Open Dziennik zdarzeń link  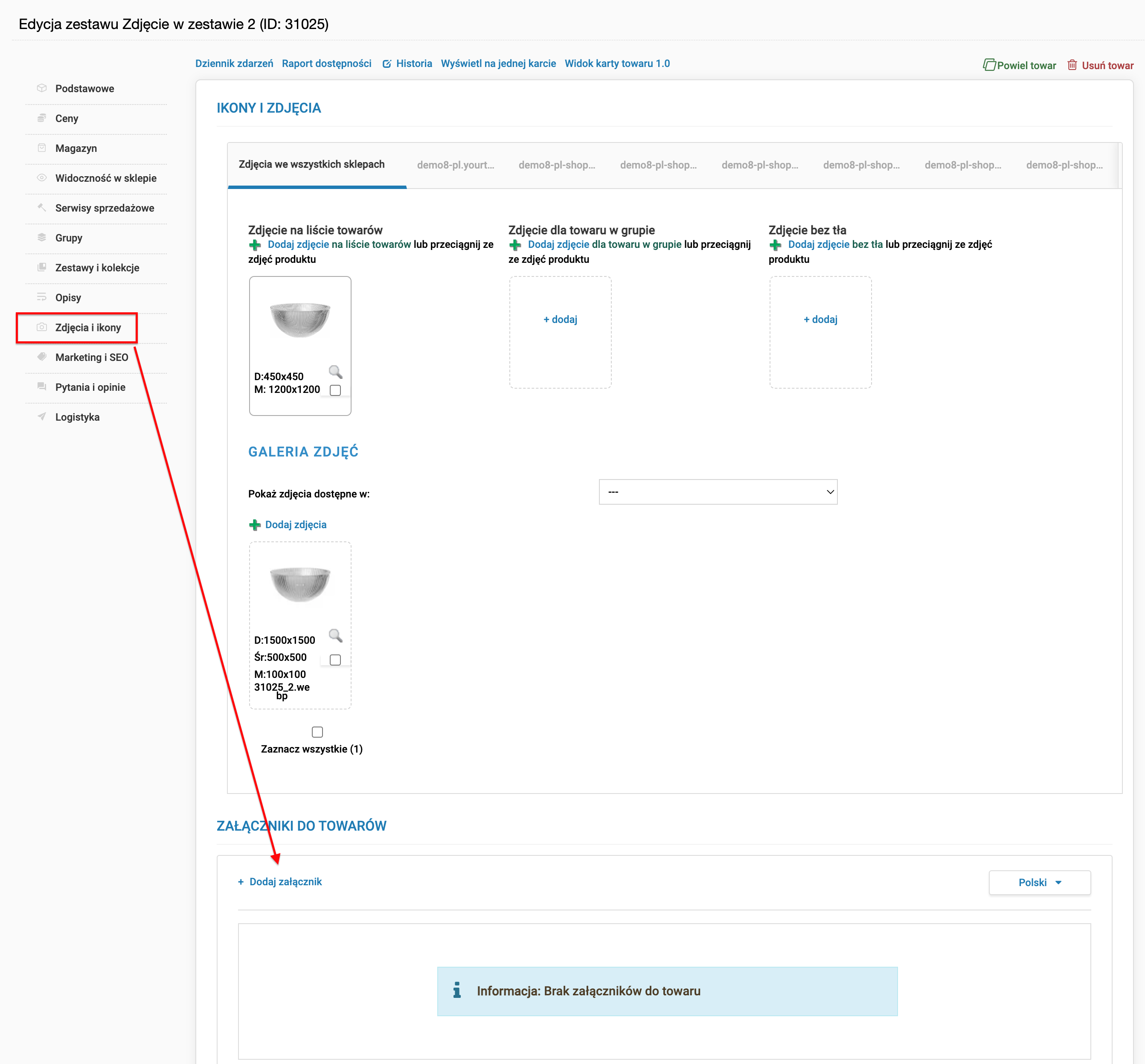[234, 64]
